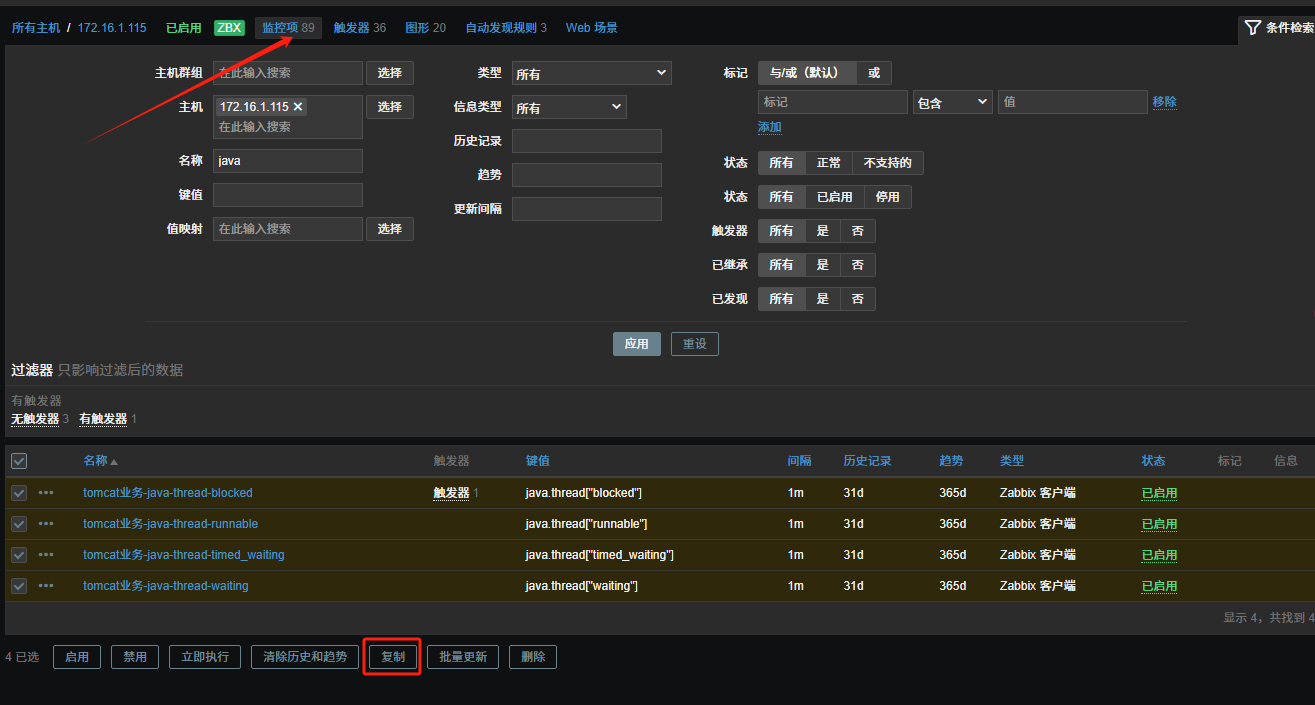Image resolution: width=1315 pixels, height=705 pixels.
Task: Open the 图形 20 tab
Action: 426,28
